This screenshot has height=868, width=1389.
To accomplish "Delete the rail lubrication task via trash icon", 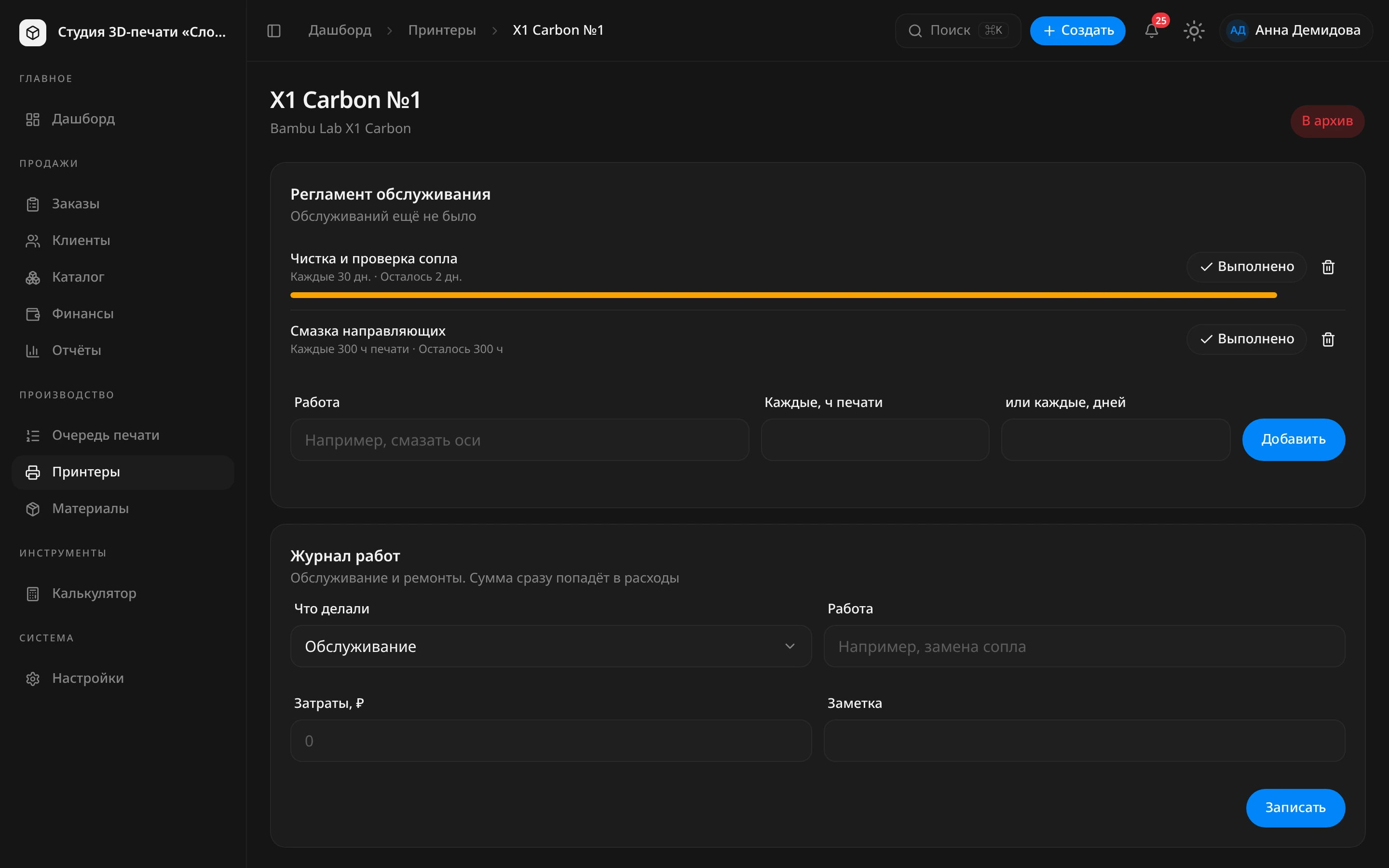I will (1328, 339).
